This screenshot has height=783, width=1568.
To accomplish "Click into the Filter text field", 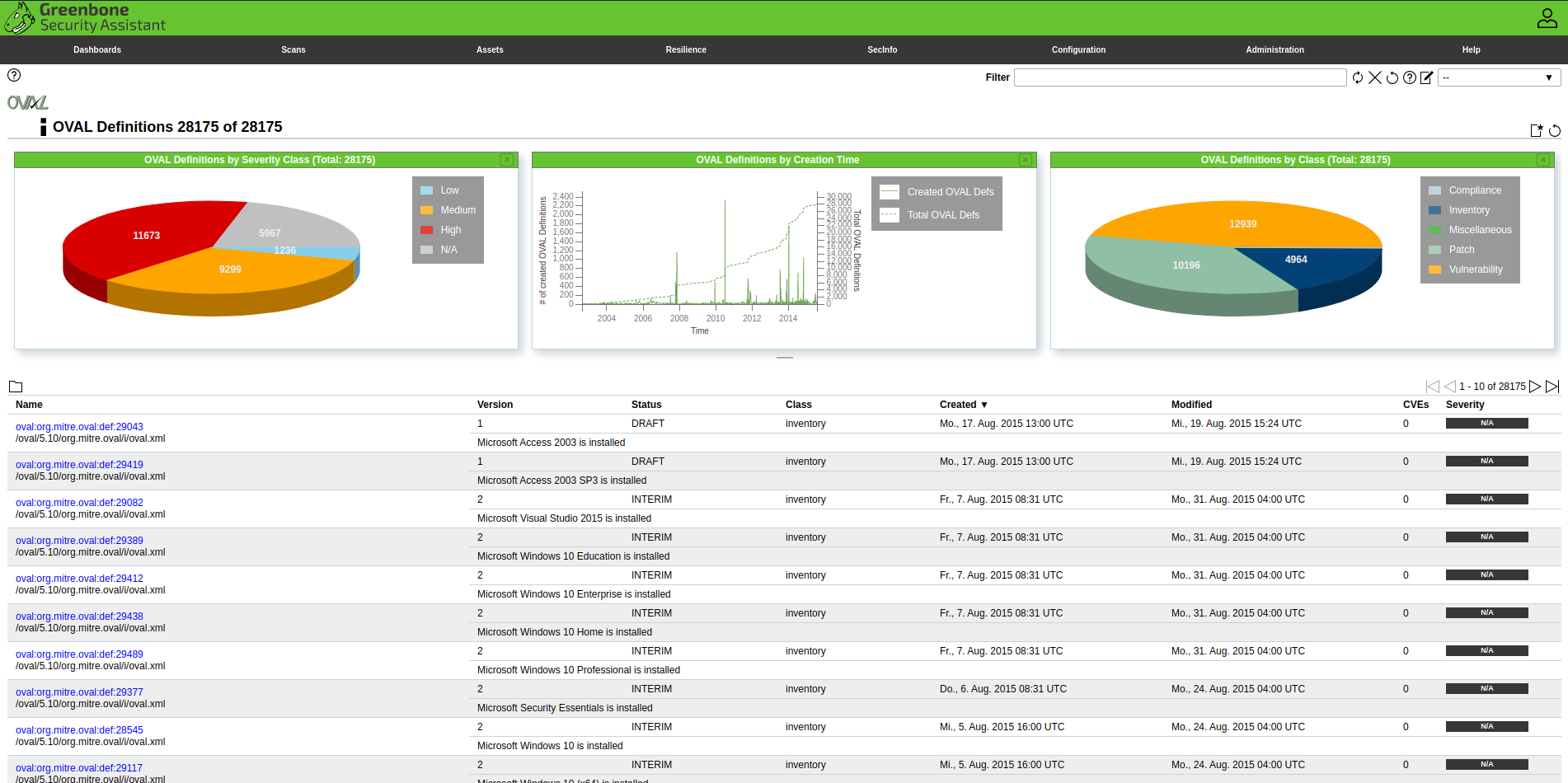I will (x=1180, y=77).
